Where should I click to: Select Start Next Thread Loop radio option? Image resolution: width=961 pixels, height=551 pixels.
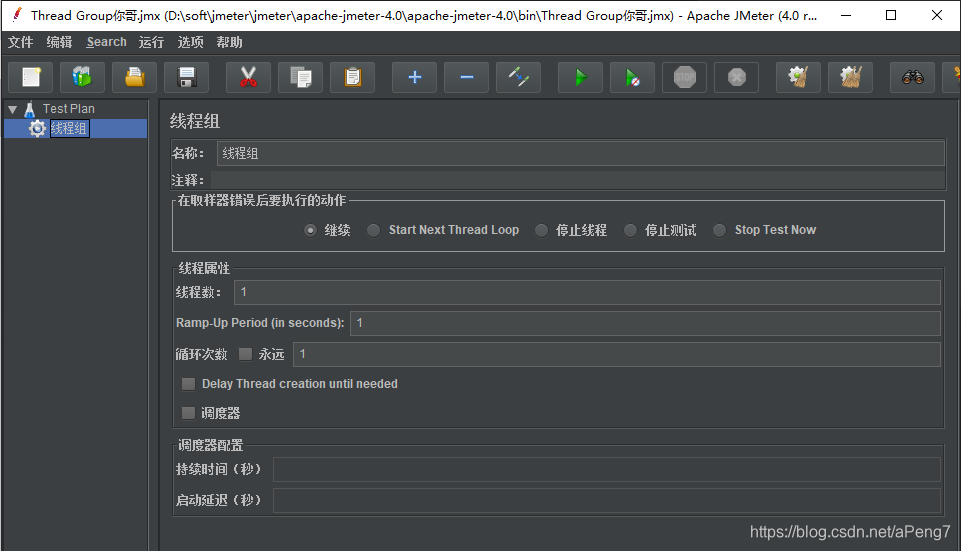pos(373,230)
